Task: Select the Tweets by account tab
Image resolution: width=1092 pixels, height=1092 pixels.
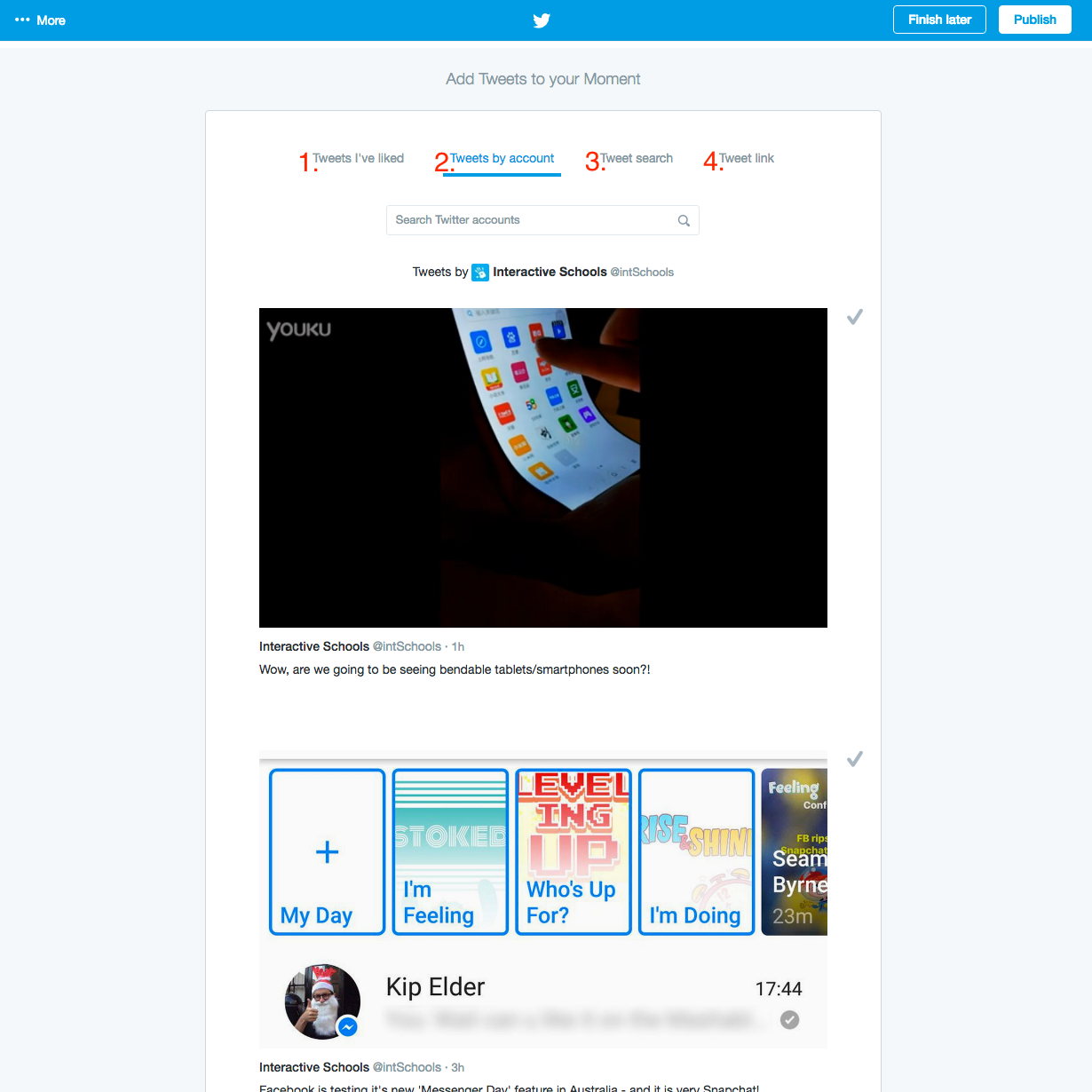Action: [502, 158]
